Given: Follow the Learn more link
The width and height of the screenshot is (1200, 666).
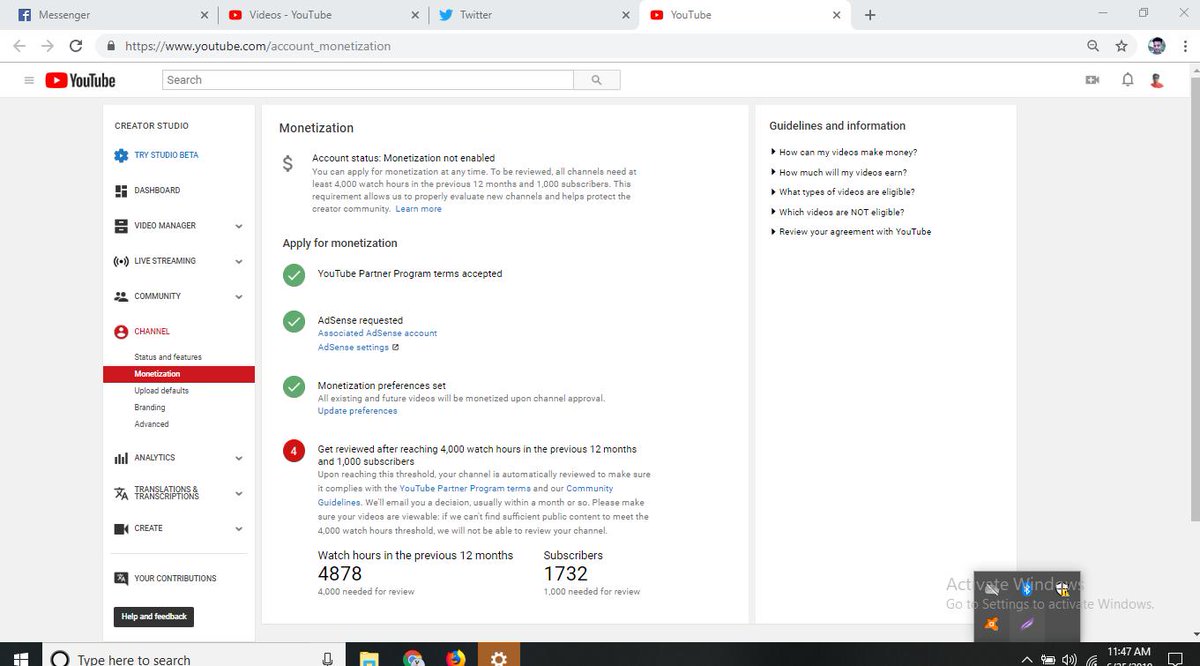Looking at the screenshot, I should coord(418,209).
